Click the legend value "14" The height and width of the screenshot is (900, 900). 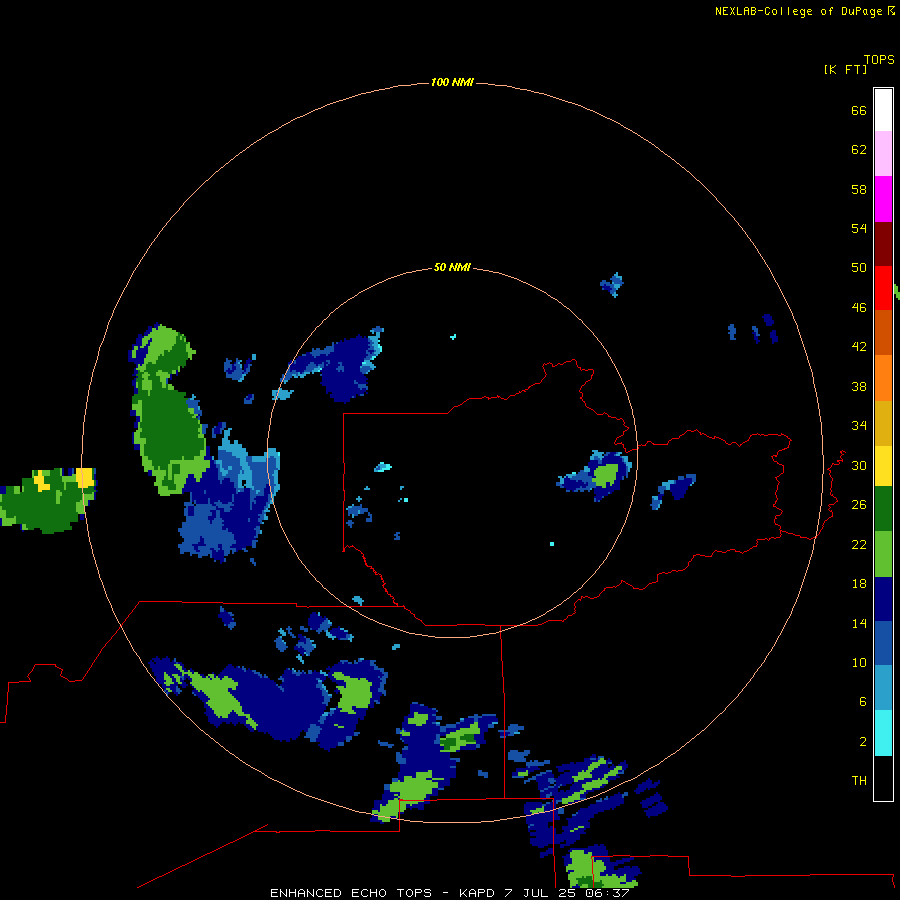[859, 624]
